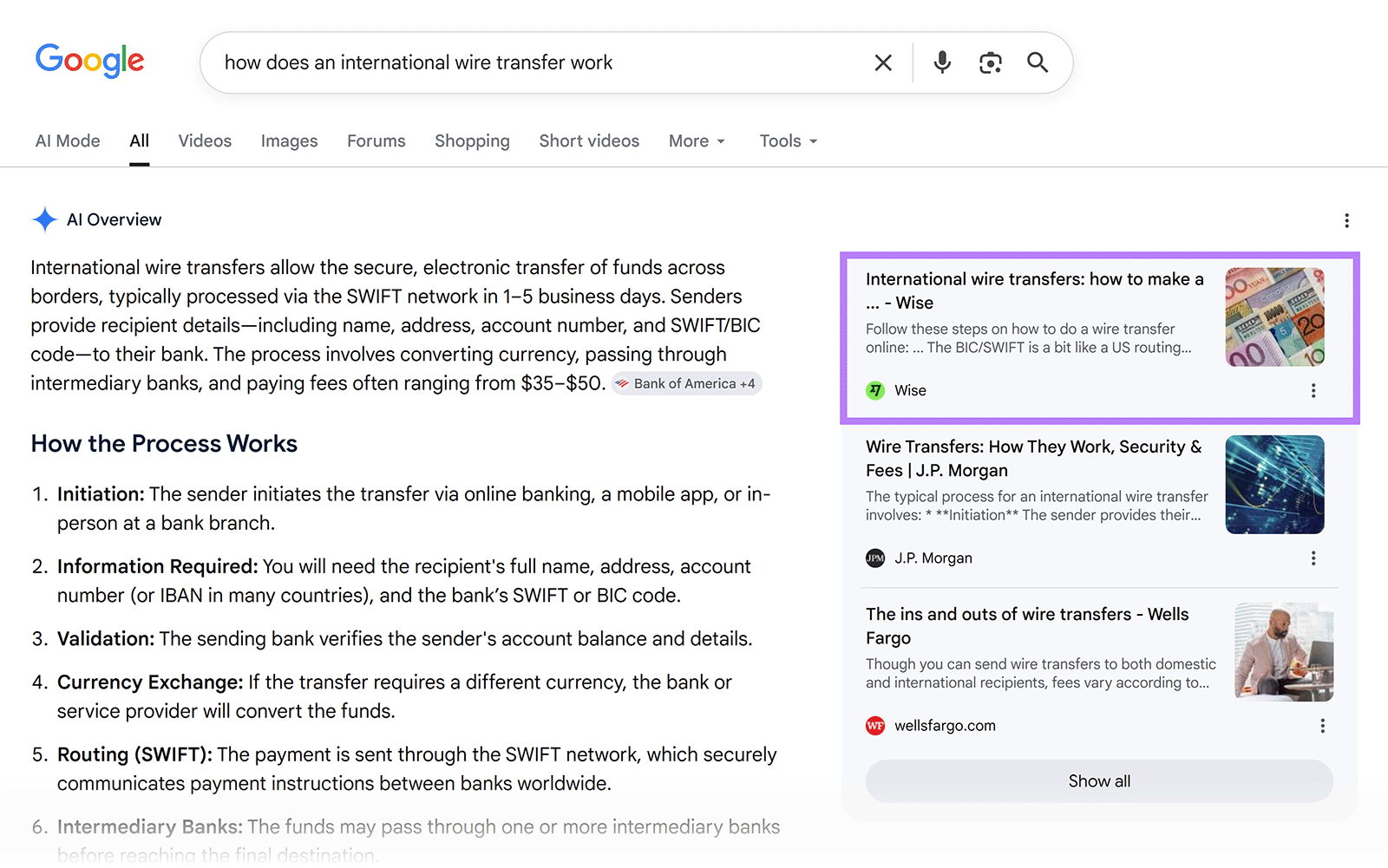Viewport: 1388px width, 868px height.
Task: Open three-dot menu for J.P. Morgan result
Action: (1313, 558)
